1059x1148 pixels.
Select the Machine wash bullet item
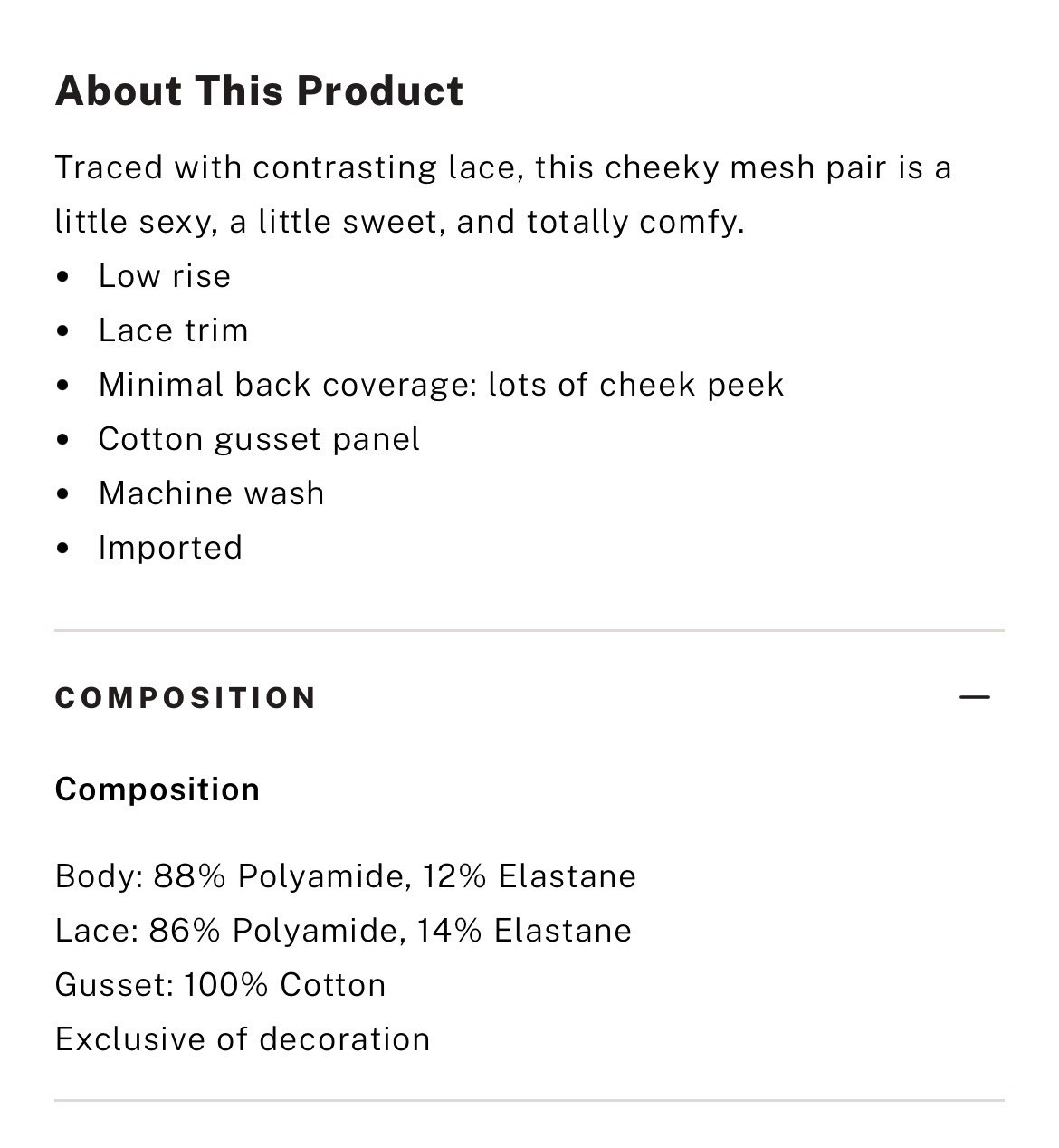coord(211,493)
